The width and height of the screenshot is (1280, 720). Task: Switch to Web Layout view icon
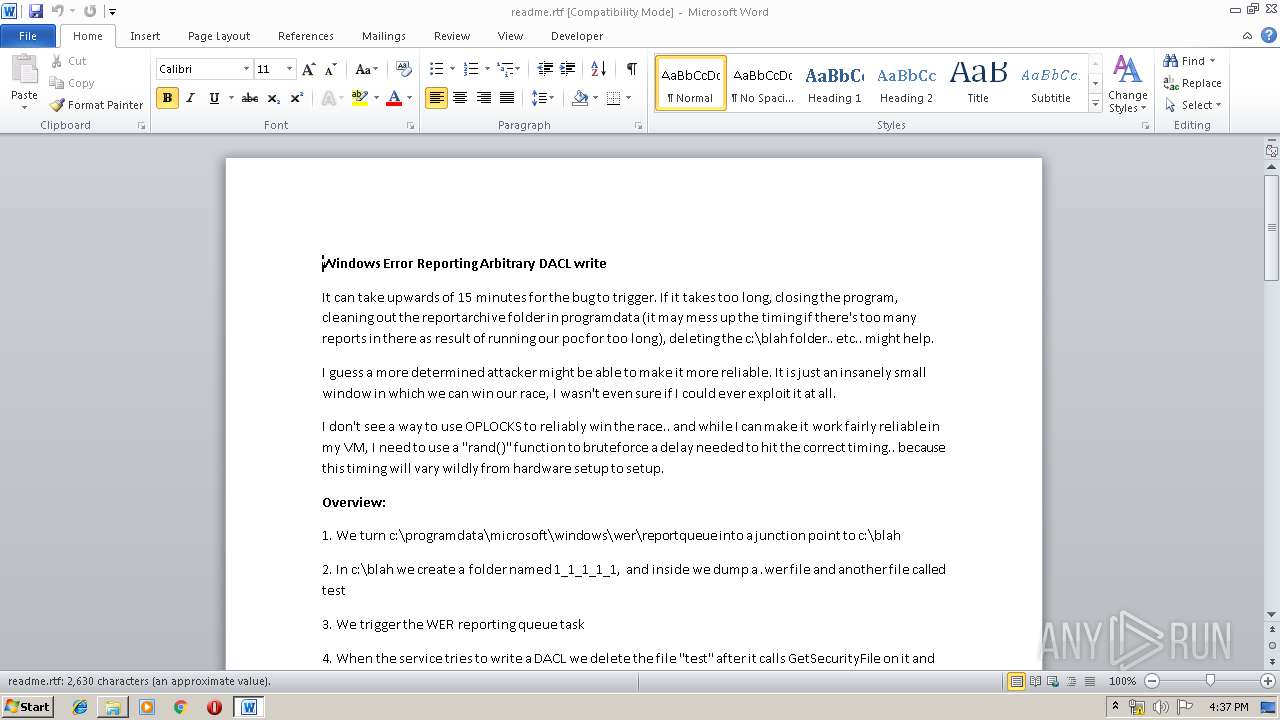click(1053, 681)
